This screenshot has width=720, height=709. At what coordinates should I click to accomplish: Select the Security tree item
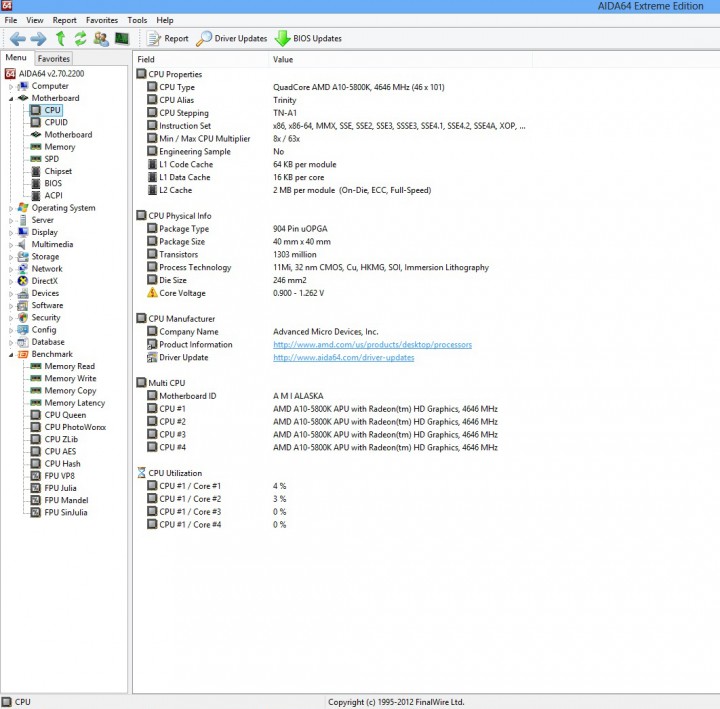(39, 317)
